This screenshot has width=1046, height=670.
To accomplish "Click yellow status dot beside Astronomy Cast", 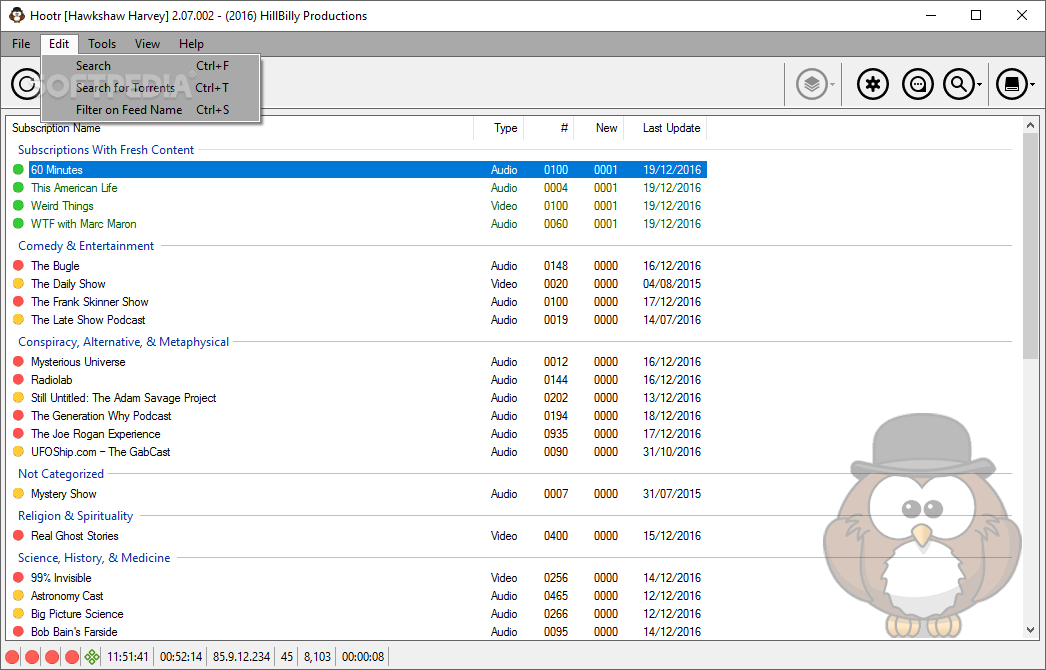I will point(18,596).
